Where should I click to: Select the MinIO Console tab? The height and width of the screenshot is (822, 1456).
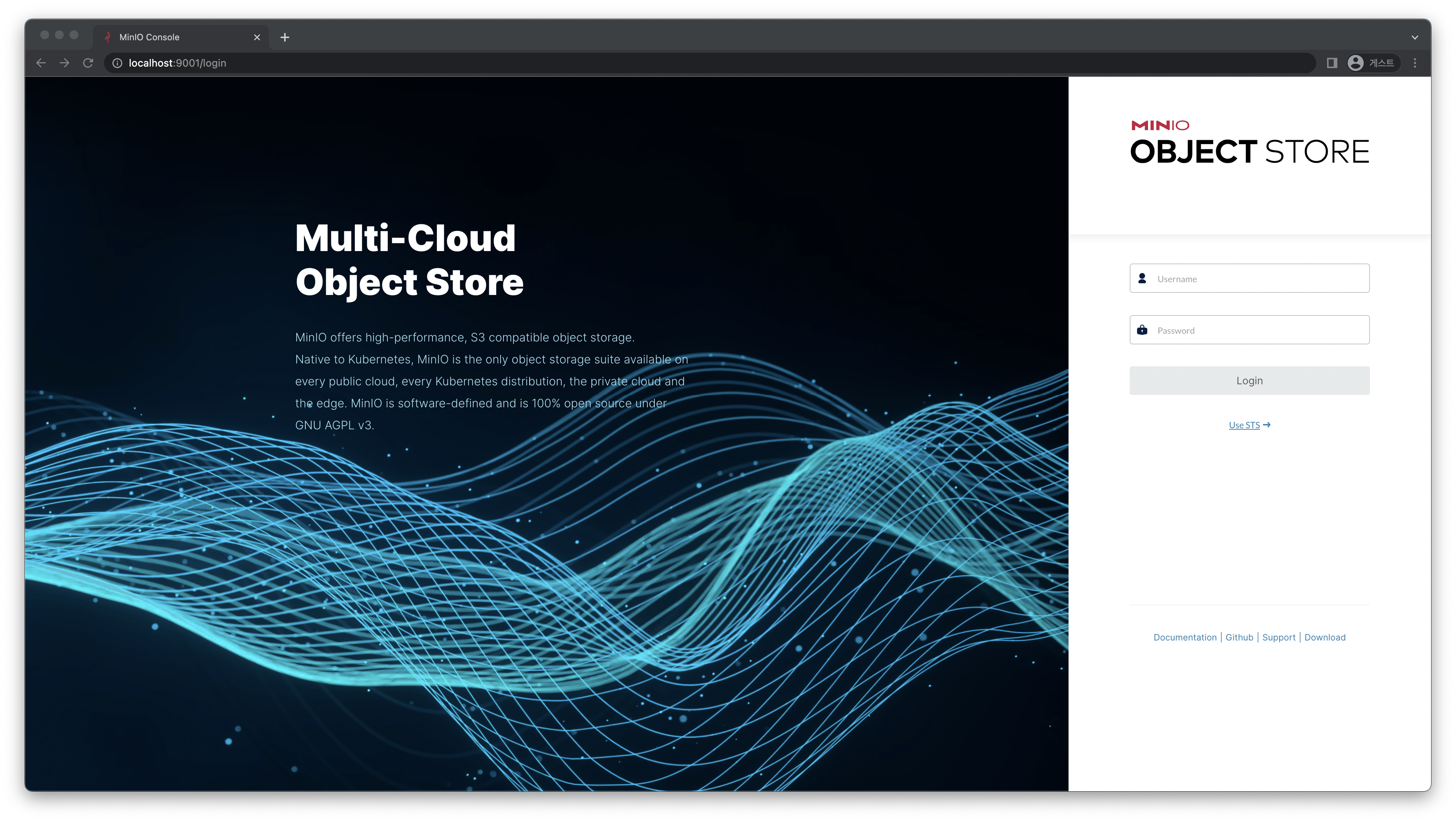pos(181,37)
